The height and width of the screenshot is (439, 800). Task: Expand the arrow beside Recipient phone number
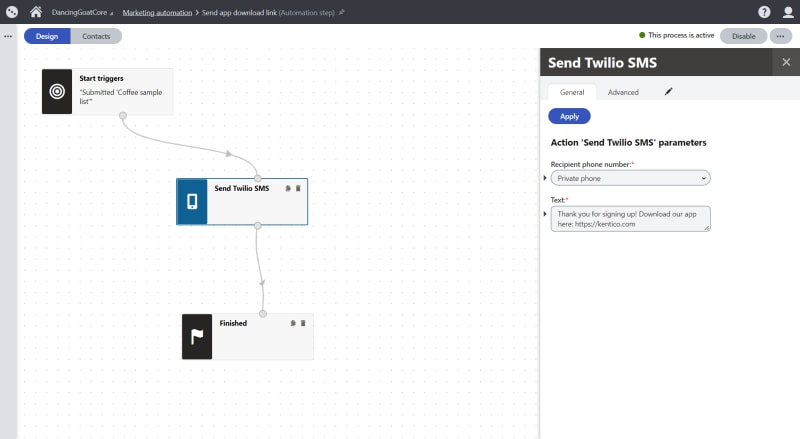(545, 178)
